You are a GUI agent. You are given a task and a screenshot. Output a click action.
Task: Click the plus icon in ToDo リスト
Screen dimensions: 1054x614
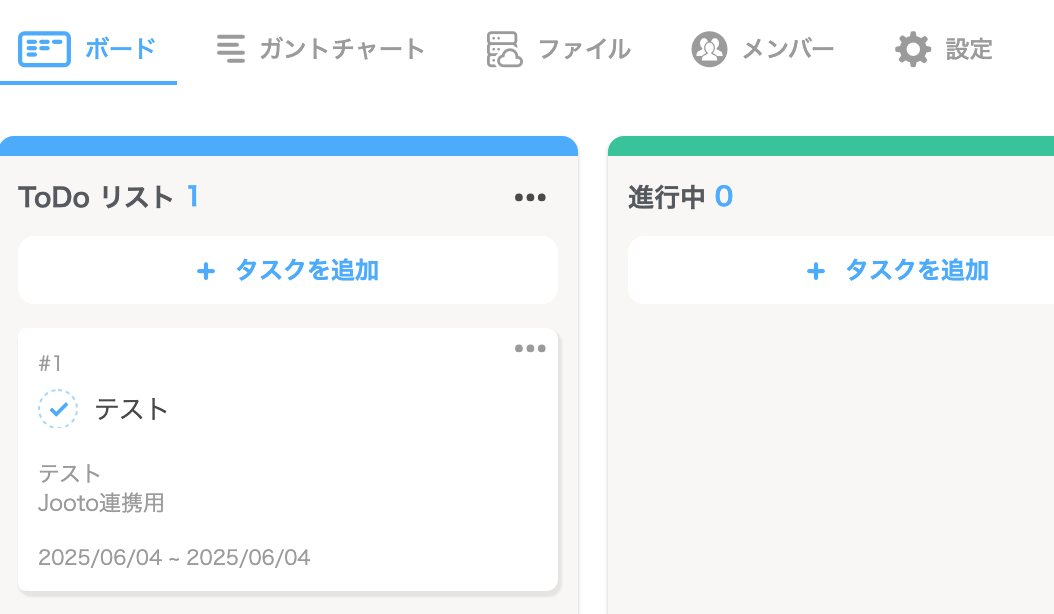(x=206, y=270)
